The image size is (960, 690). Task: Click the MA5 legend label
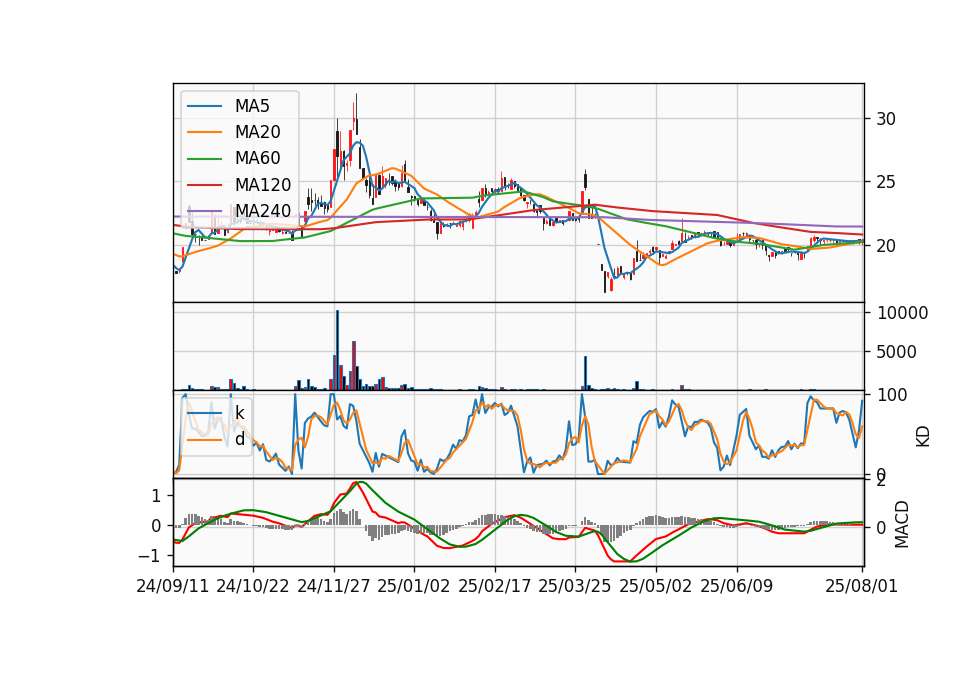click(x=252, y=106)
